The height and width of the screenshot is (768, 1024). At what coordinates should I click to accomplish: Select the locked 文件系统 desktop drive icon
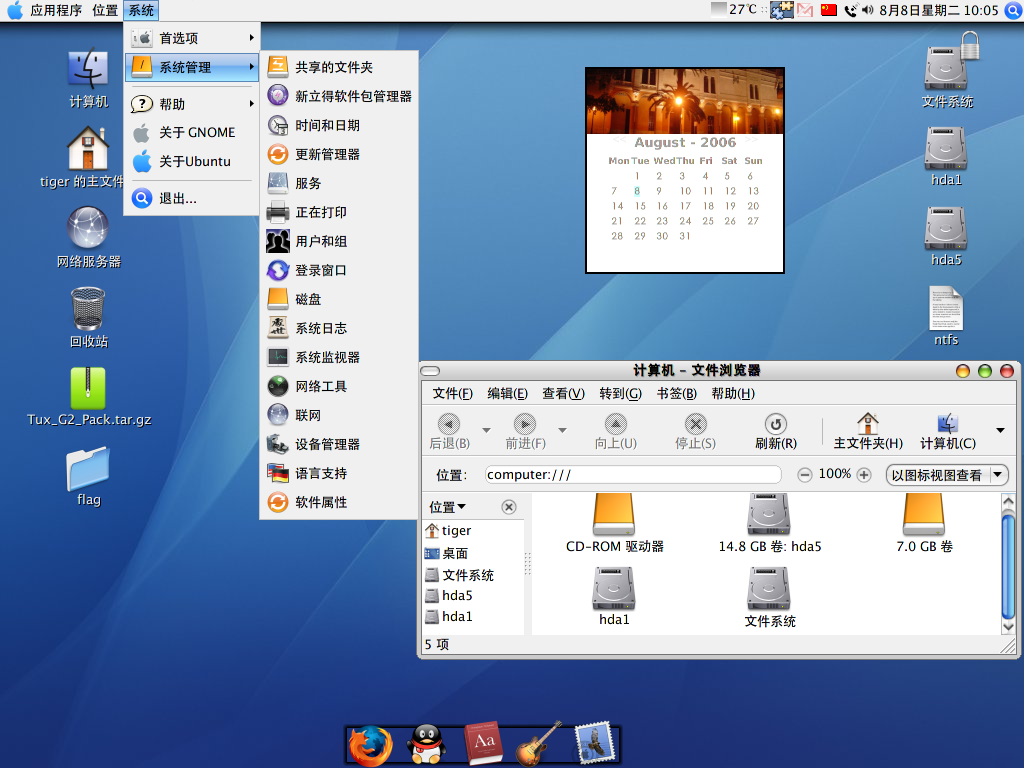tap(947, 69)
